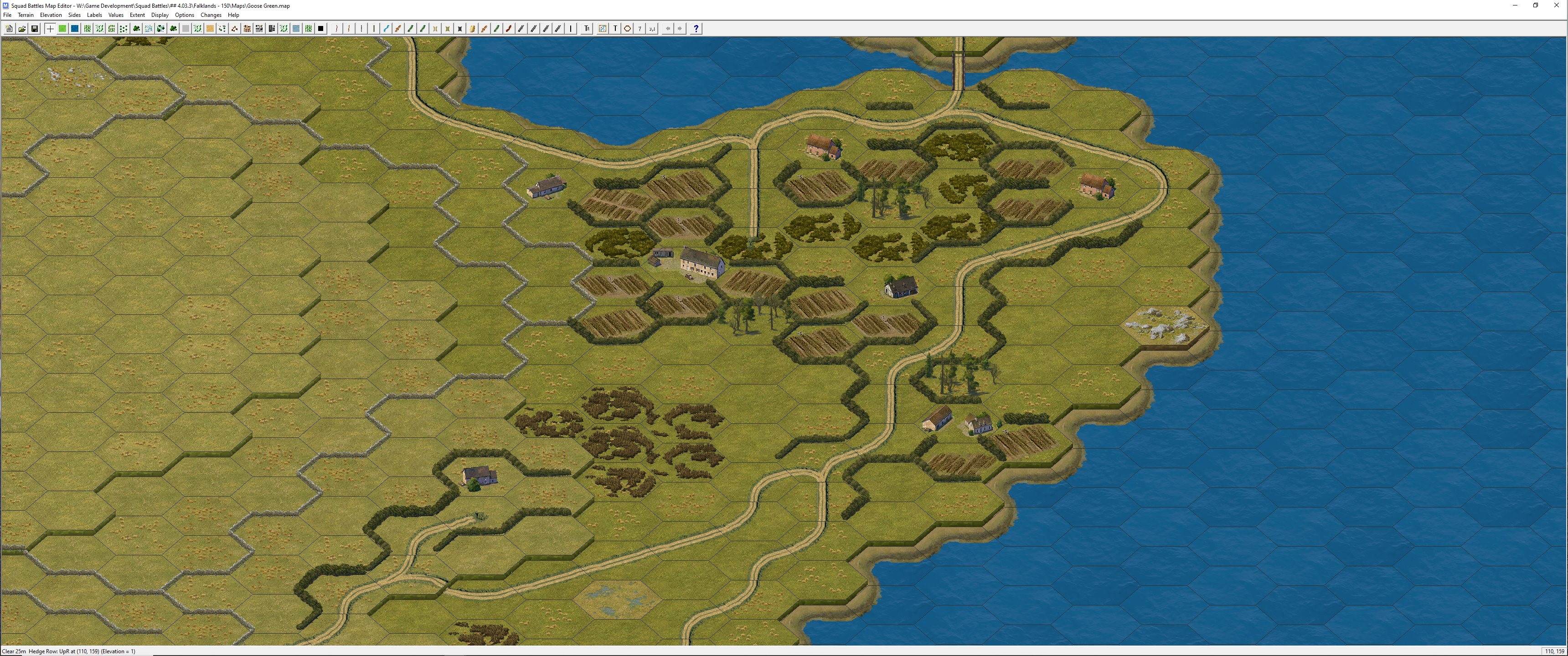Click the Help menu item

[233, 15]
